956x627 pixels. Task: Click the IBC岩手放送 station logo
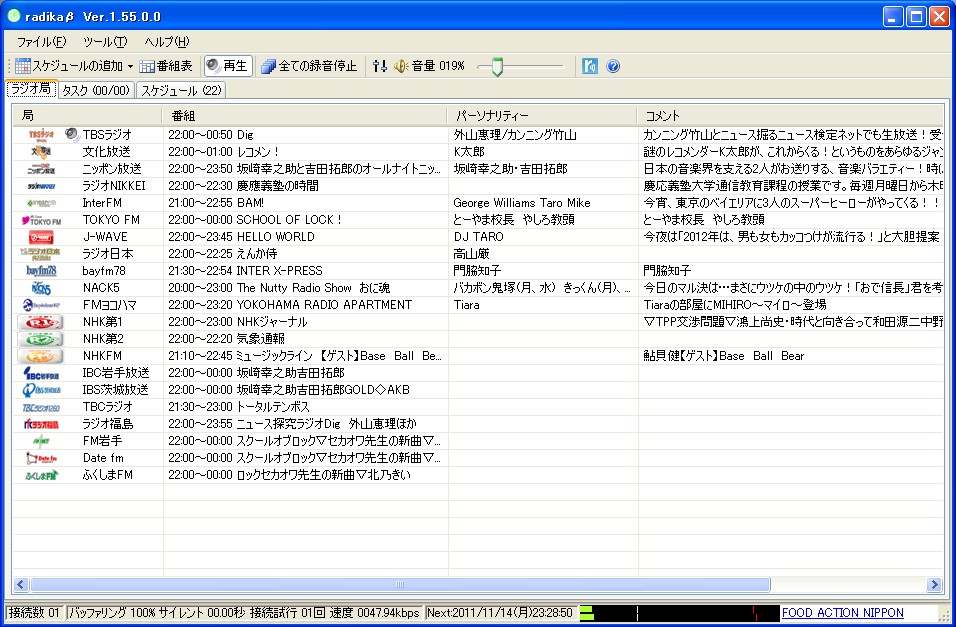click(x=41, y=373)
